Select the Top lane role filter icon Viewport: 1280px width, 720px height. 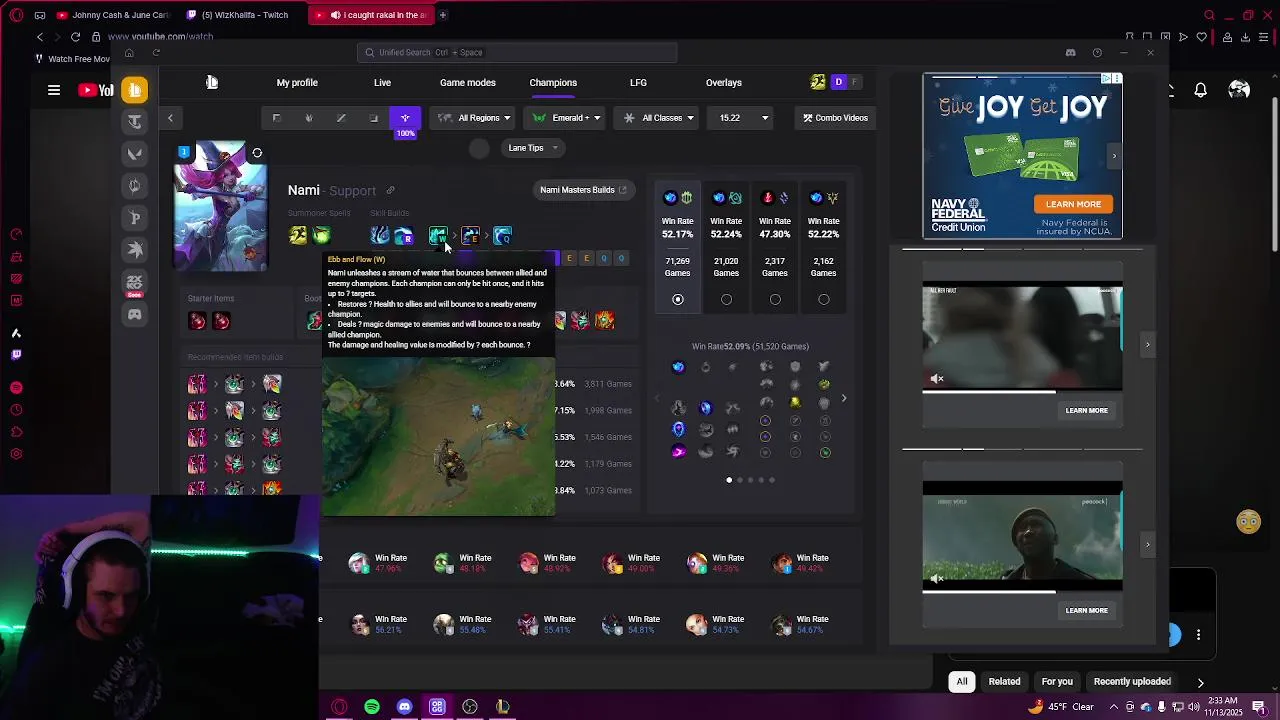coord(277,118)
